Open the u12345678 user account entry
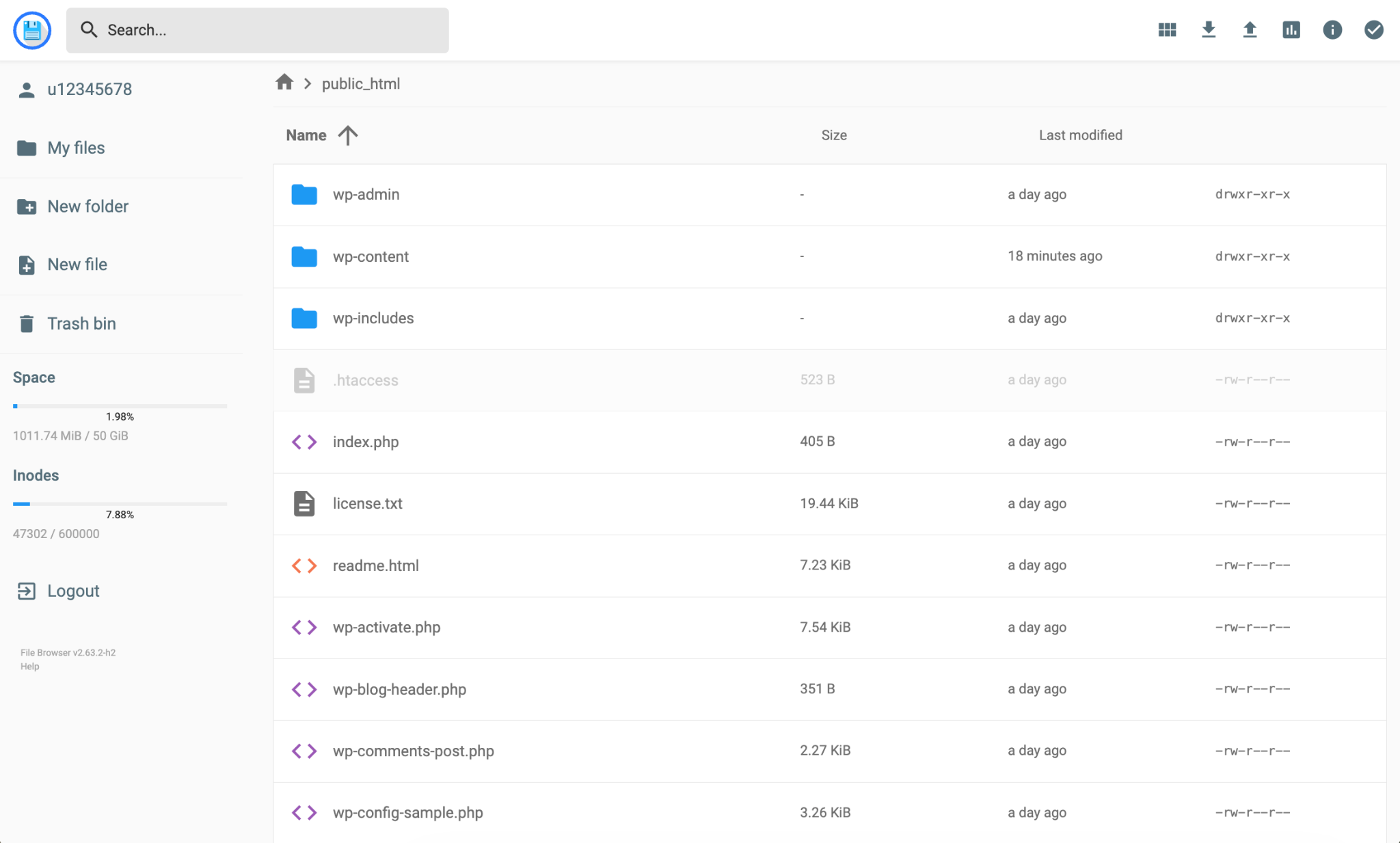Viewport: 1400px width, 843px height. pos(75,90)
